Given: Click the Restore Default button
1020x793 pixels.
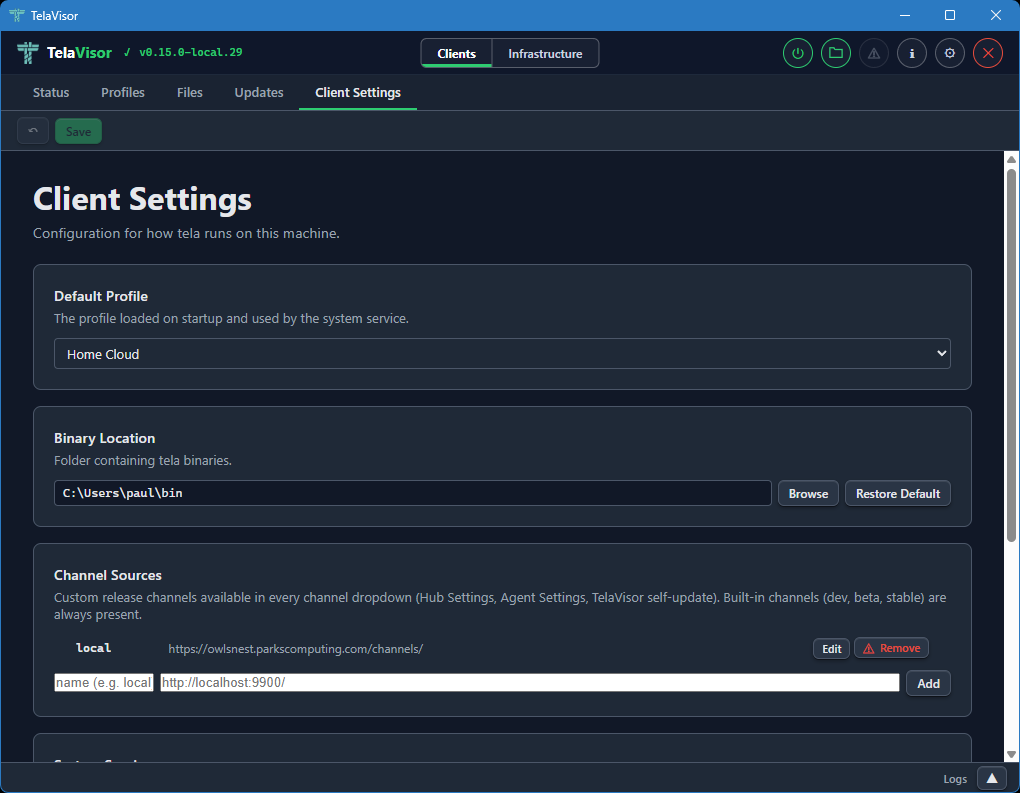Looking at the screenshot, I should pos(898,494).
